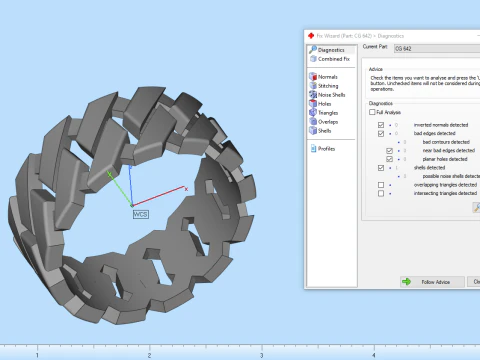
Task: Click the Current Part field CG 642
Action: click(437, 49)
